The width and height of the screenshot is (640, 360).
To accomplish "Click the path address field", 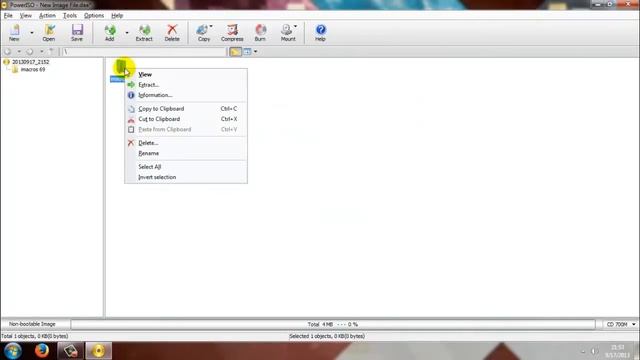I will coord(144,52).
